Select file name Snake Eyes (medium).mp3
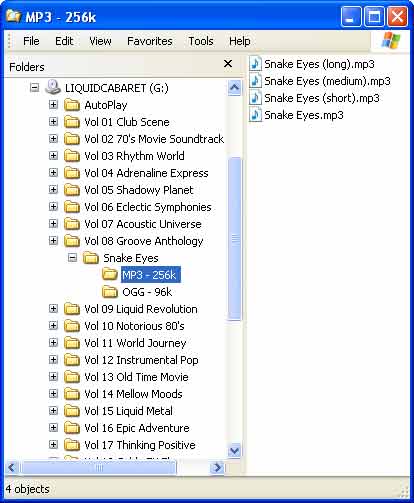The width and height of the screenshot is (414, 503). click(327, 81)
